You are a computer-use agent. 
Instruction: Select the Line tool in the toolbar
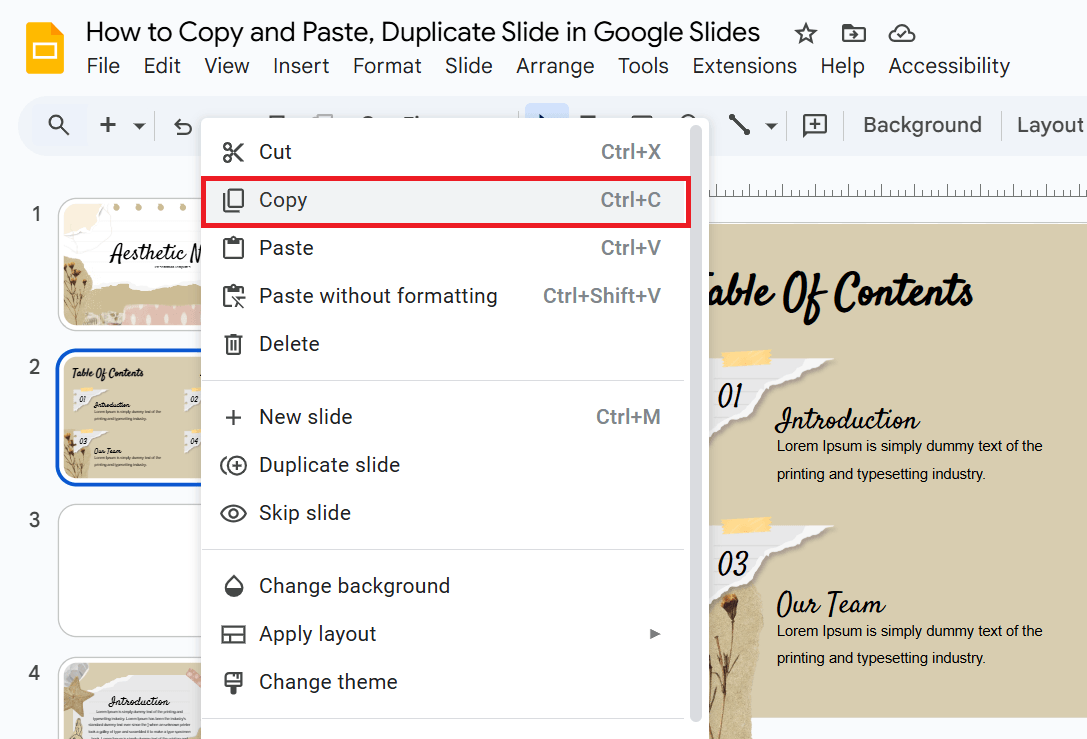(737, 124)
